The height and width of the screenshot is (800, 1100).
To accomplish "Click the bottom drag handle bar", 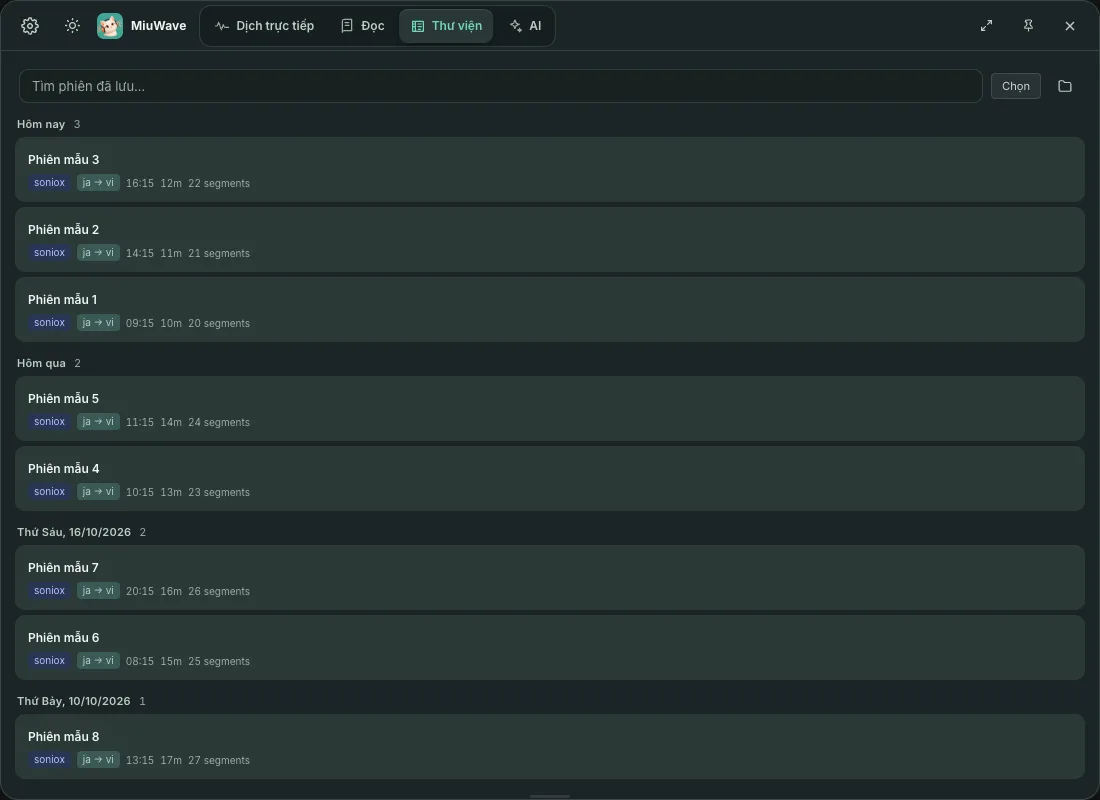I will (550, 796).
